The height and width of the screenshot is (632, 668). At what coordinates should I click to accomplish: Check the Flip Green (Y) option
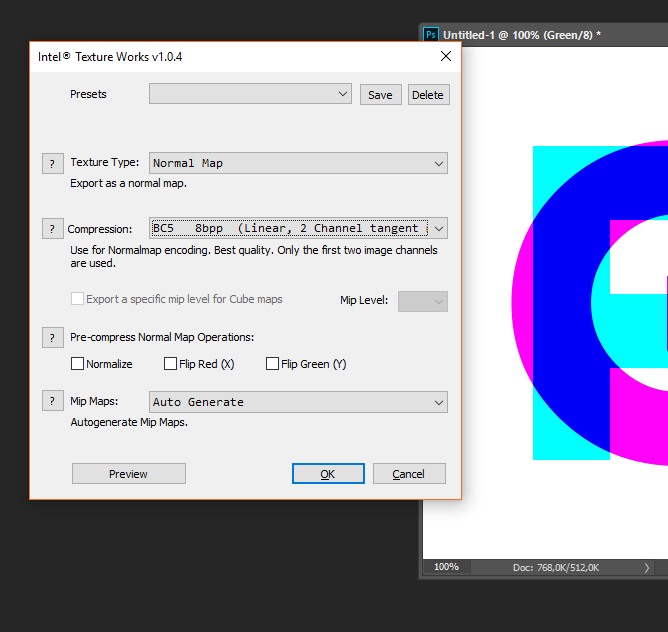coord(272,364)
